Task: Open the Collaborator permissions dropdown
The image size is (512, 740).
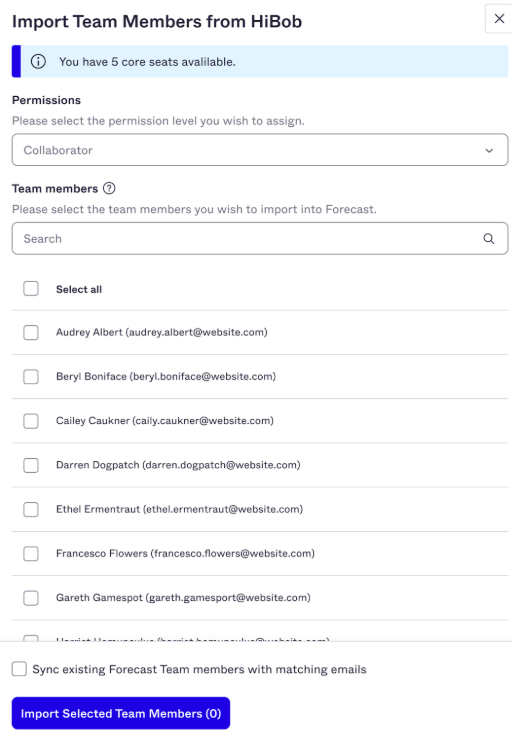Action: point(260,150)
